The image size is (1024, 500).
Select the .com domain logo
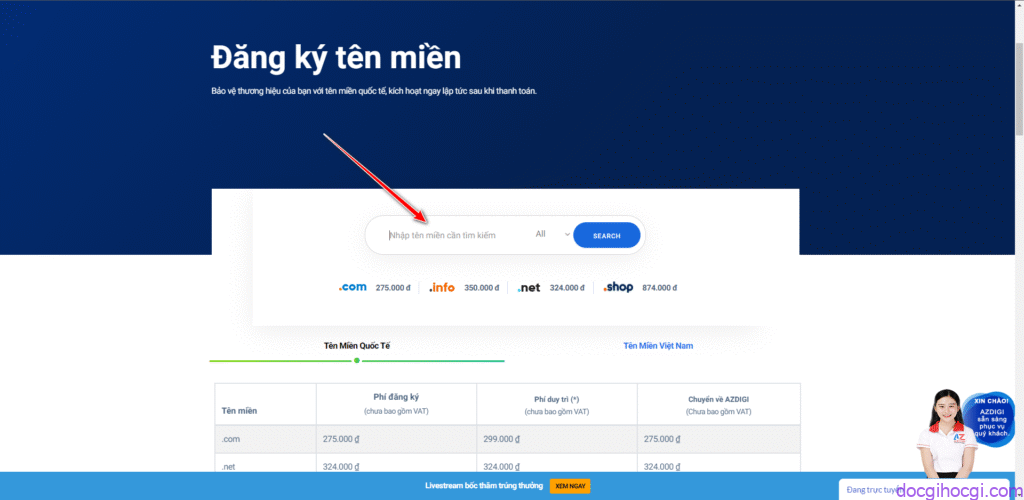pyautogui.click(x=353, y=287)
